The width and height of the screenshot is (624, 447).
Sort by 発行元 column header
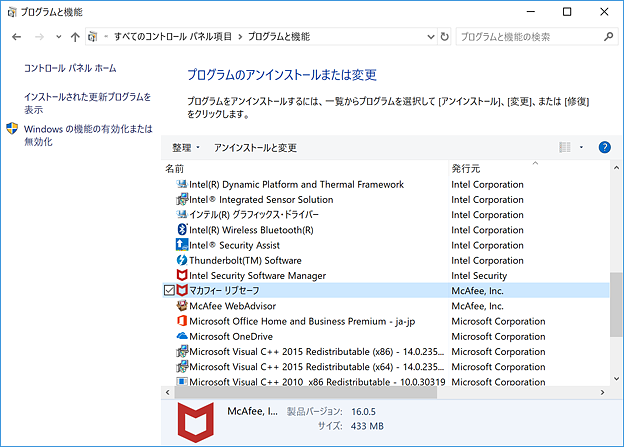[466, 169]
